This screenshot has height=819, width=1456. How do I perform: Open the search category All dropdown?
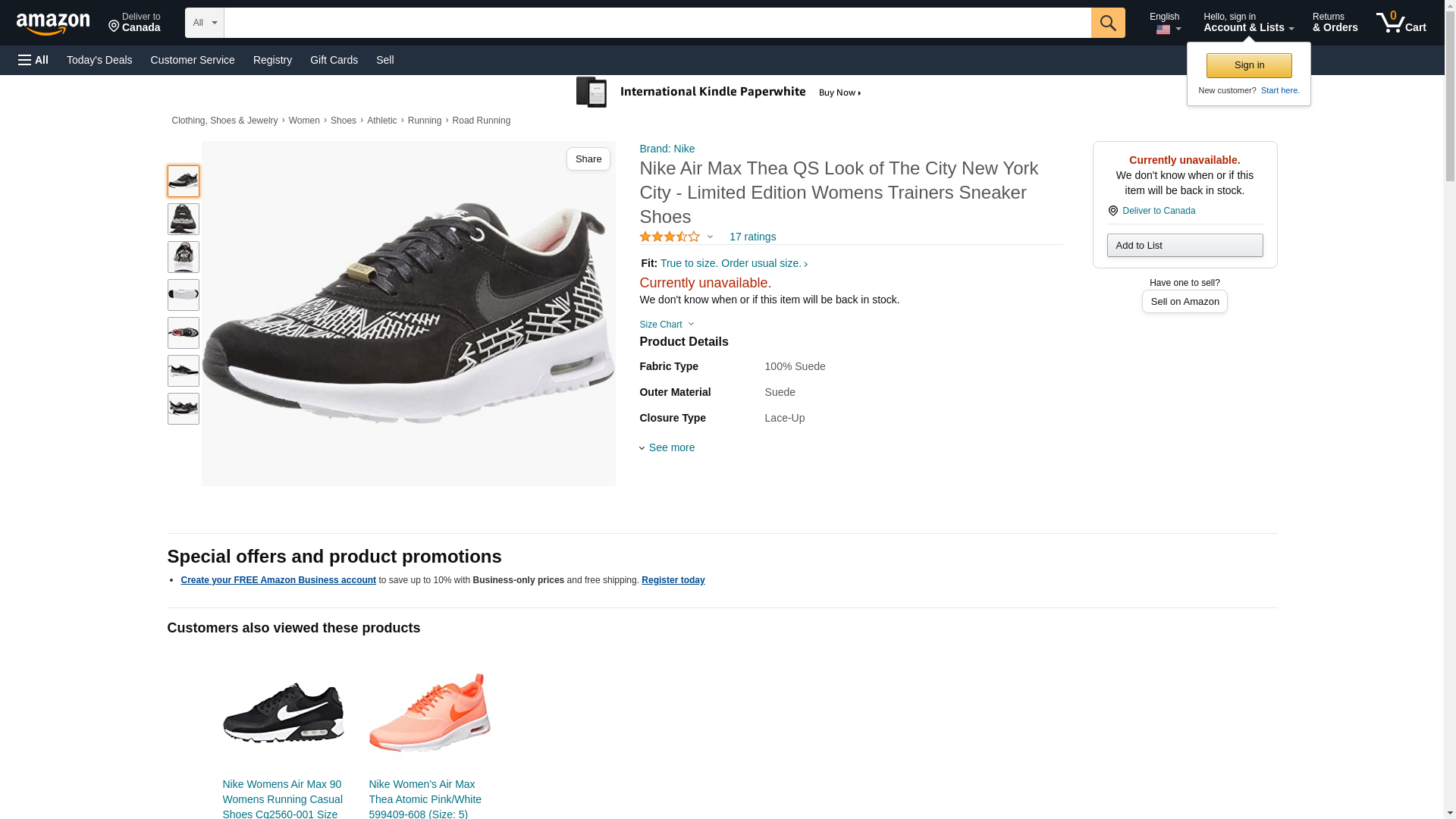205,23
